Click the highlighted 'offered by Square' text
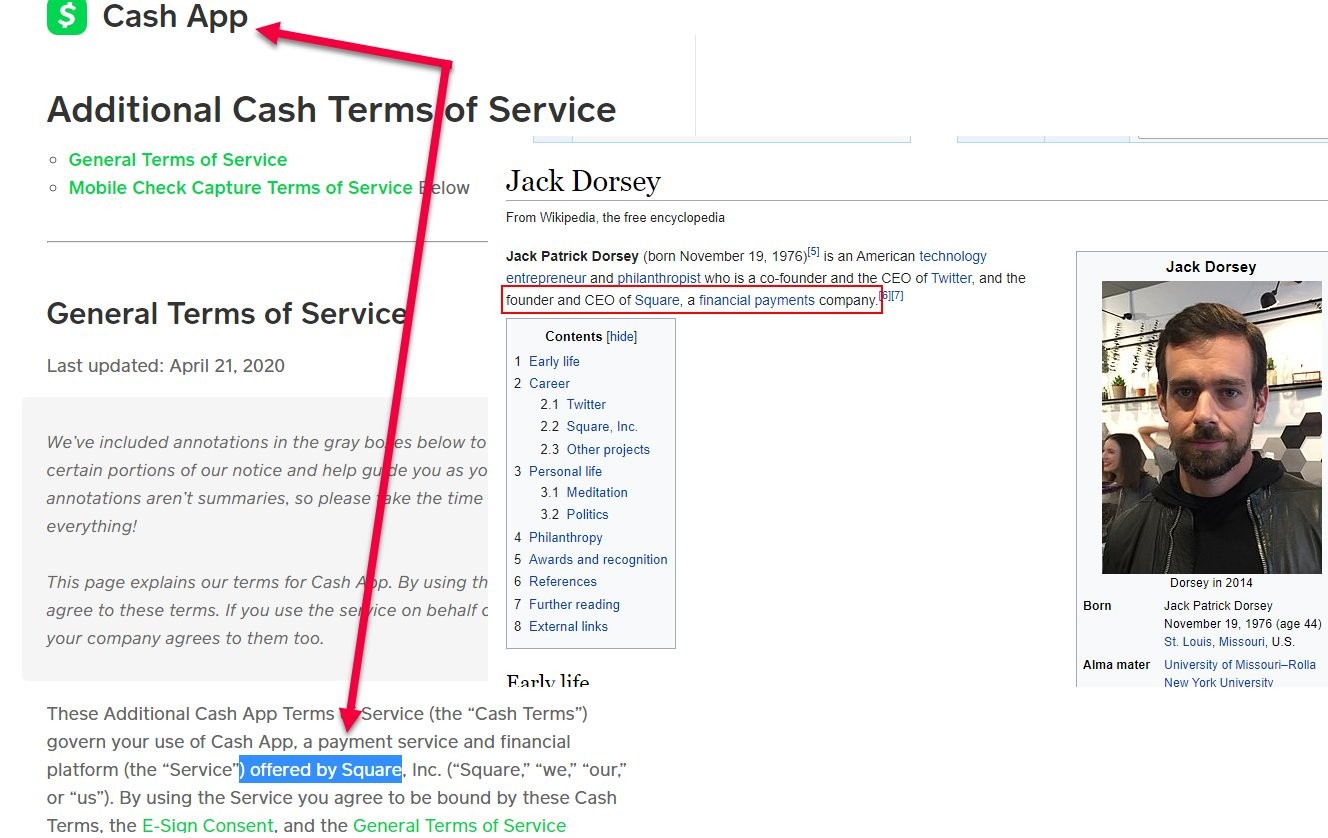This screenshot has width=1328, height=838. (x=320, y=770)
